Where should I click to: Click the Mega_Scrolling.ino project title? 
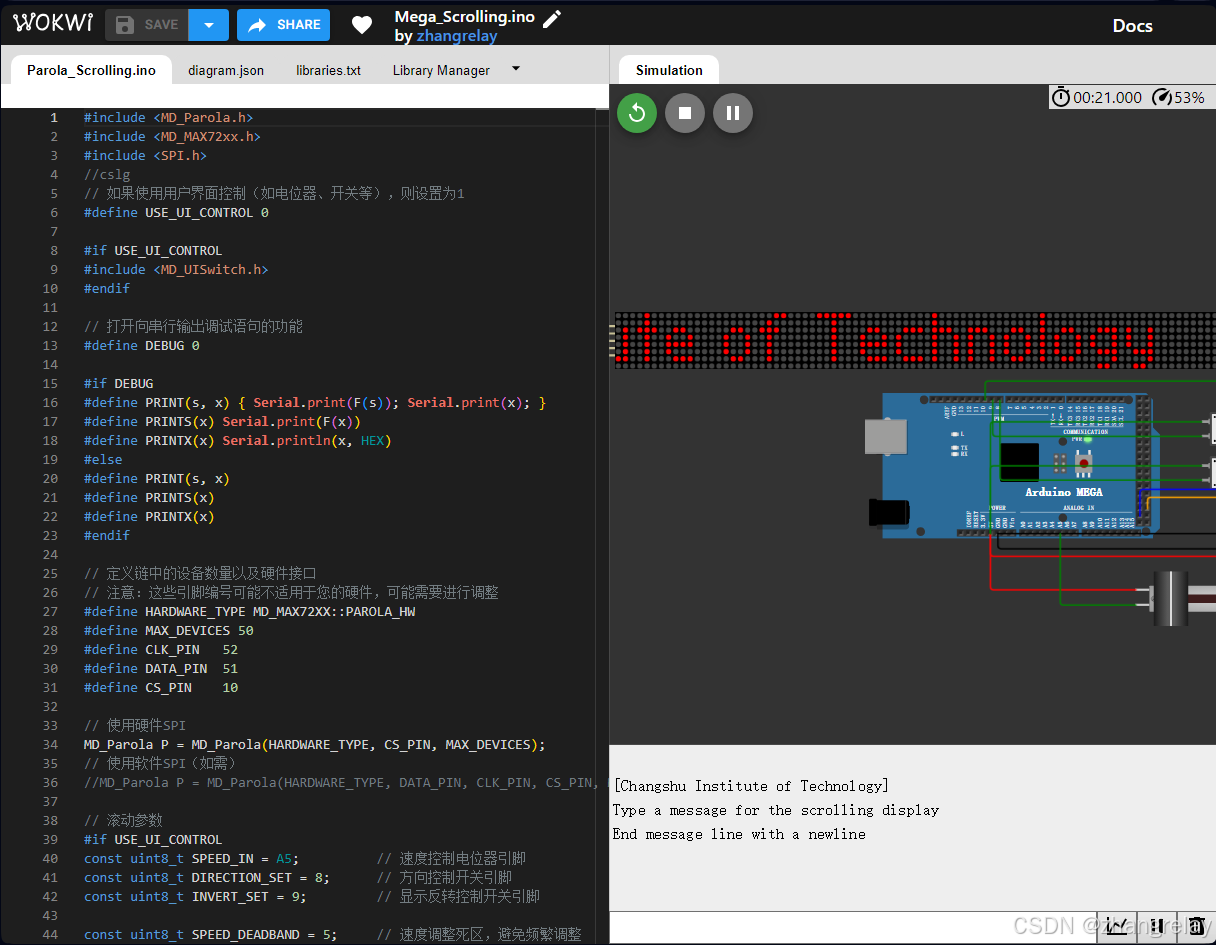tap(465, 17)
